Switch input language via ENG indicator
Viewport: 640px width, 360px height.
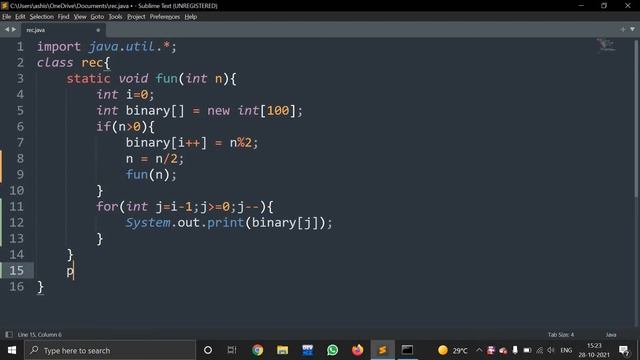(566, 350)
